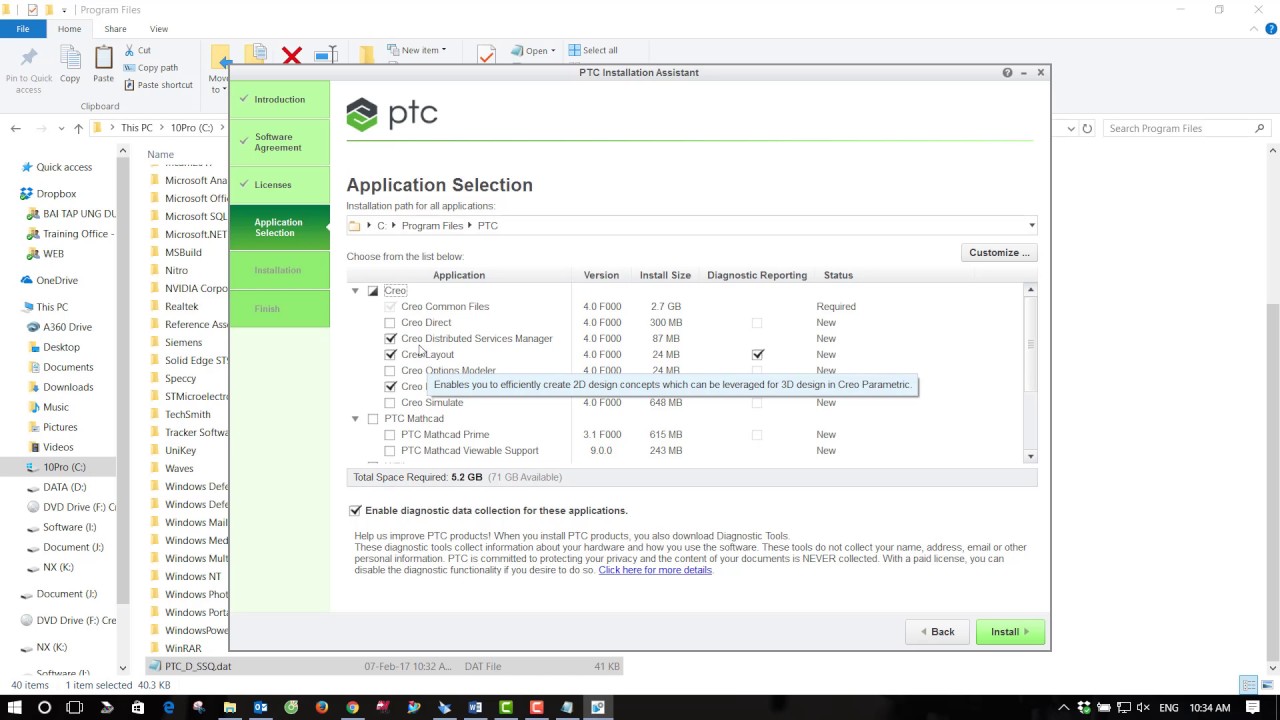Click the Help icon in PTC Installation Assistant
The width and height of the screenshot is (1280, 720).
pyautogui.click(x=1007, y=72)
